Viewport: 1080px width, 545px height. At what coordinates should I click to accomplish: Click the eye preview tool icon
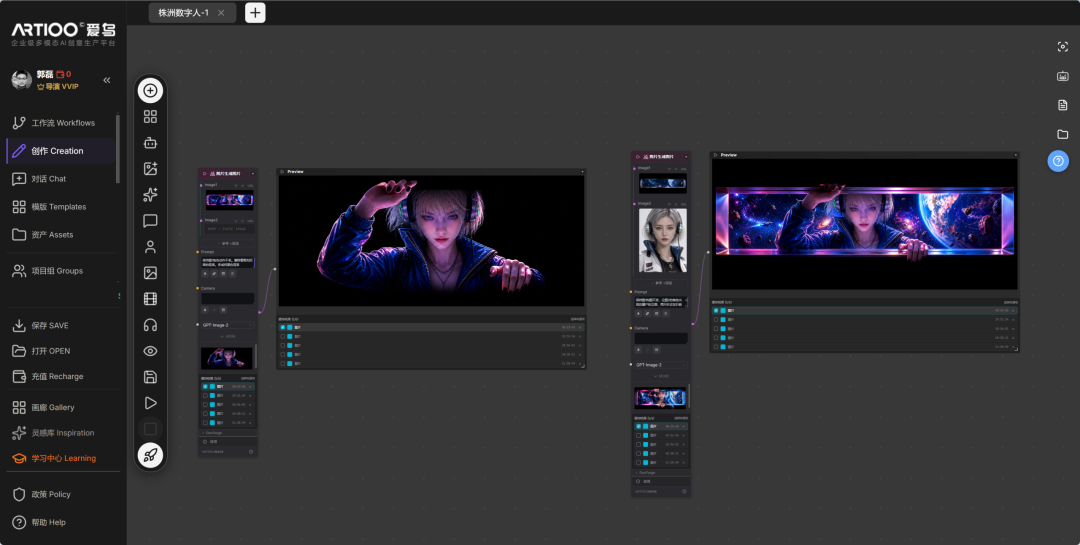click(x=150, y=351)
